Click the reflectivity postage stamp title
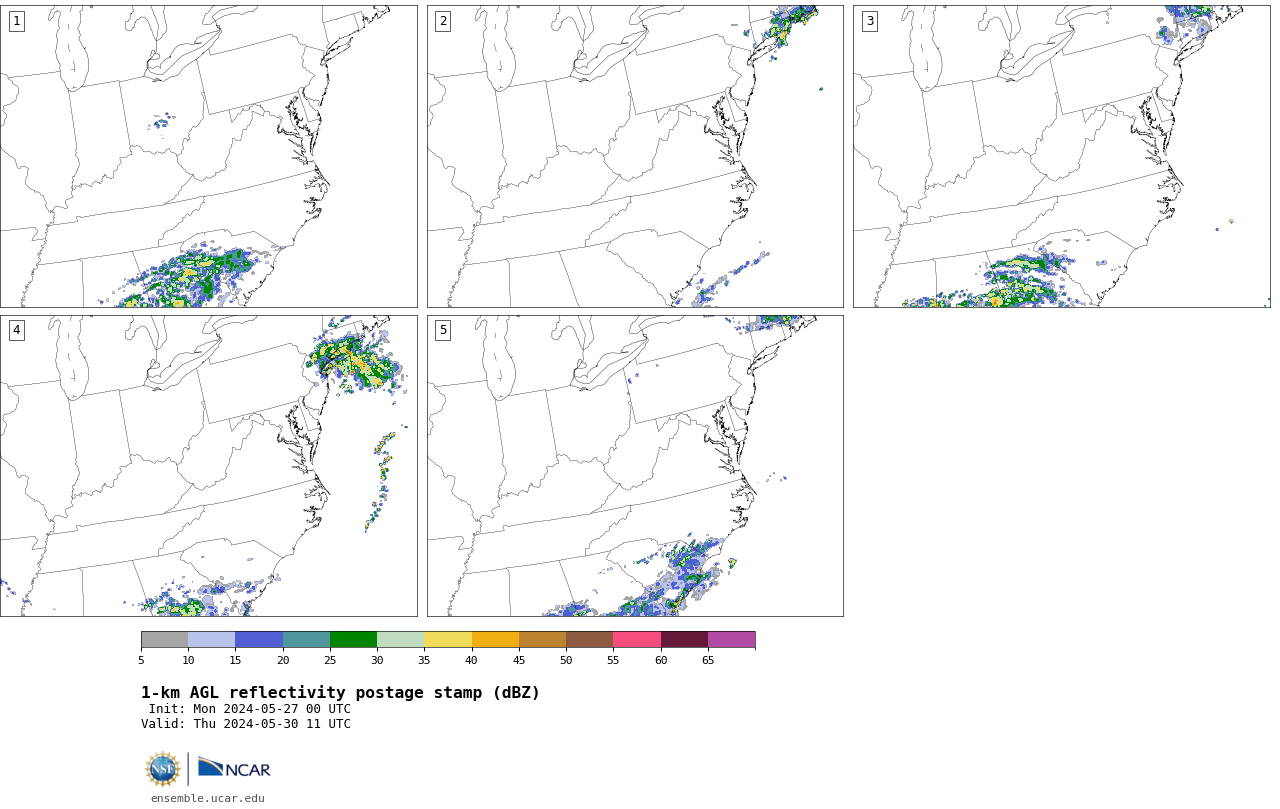Image resolution: width=1280 pixels, height=809 pixels. pos(340,693)
